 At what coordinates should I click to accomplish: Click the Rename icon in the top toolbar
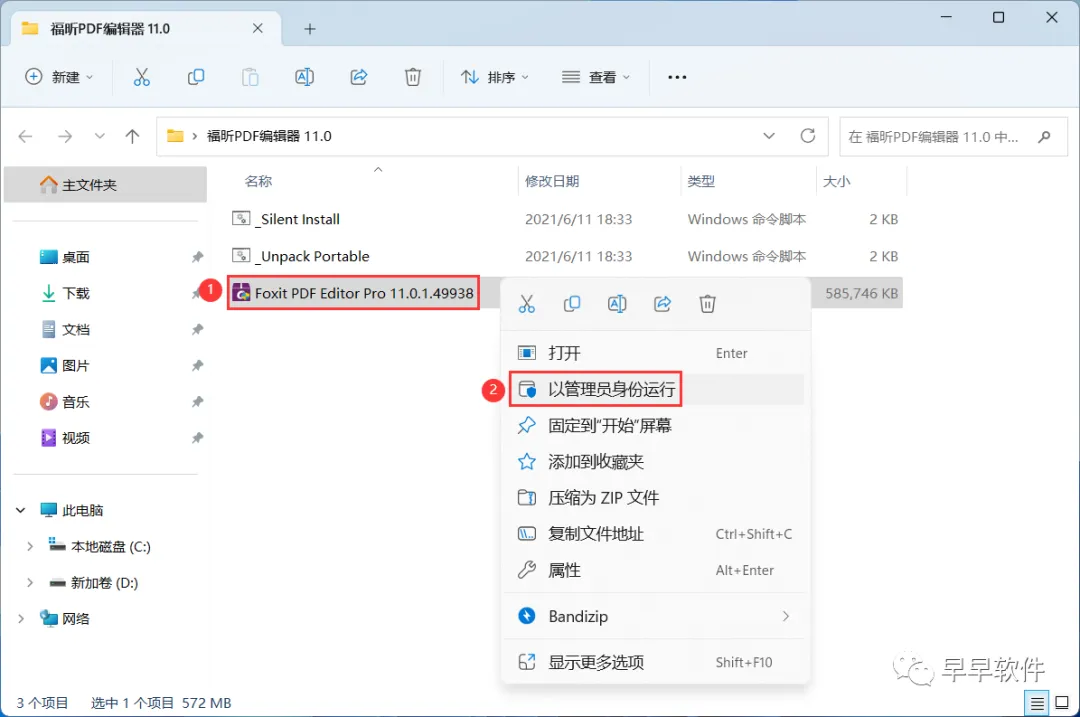(304, 77)
